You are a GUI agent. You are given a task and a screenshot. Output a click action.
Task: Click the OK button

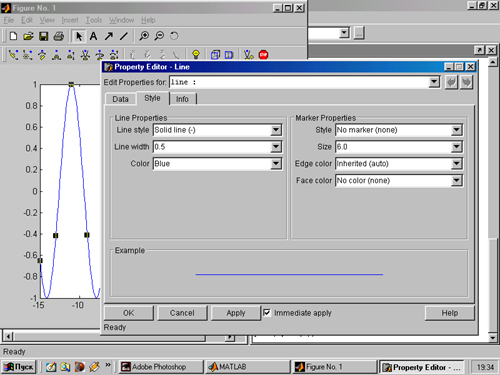(129, 313)
